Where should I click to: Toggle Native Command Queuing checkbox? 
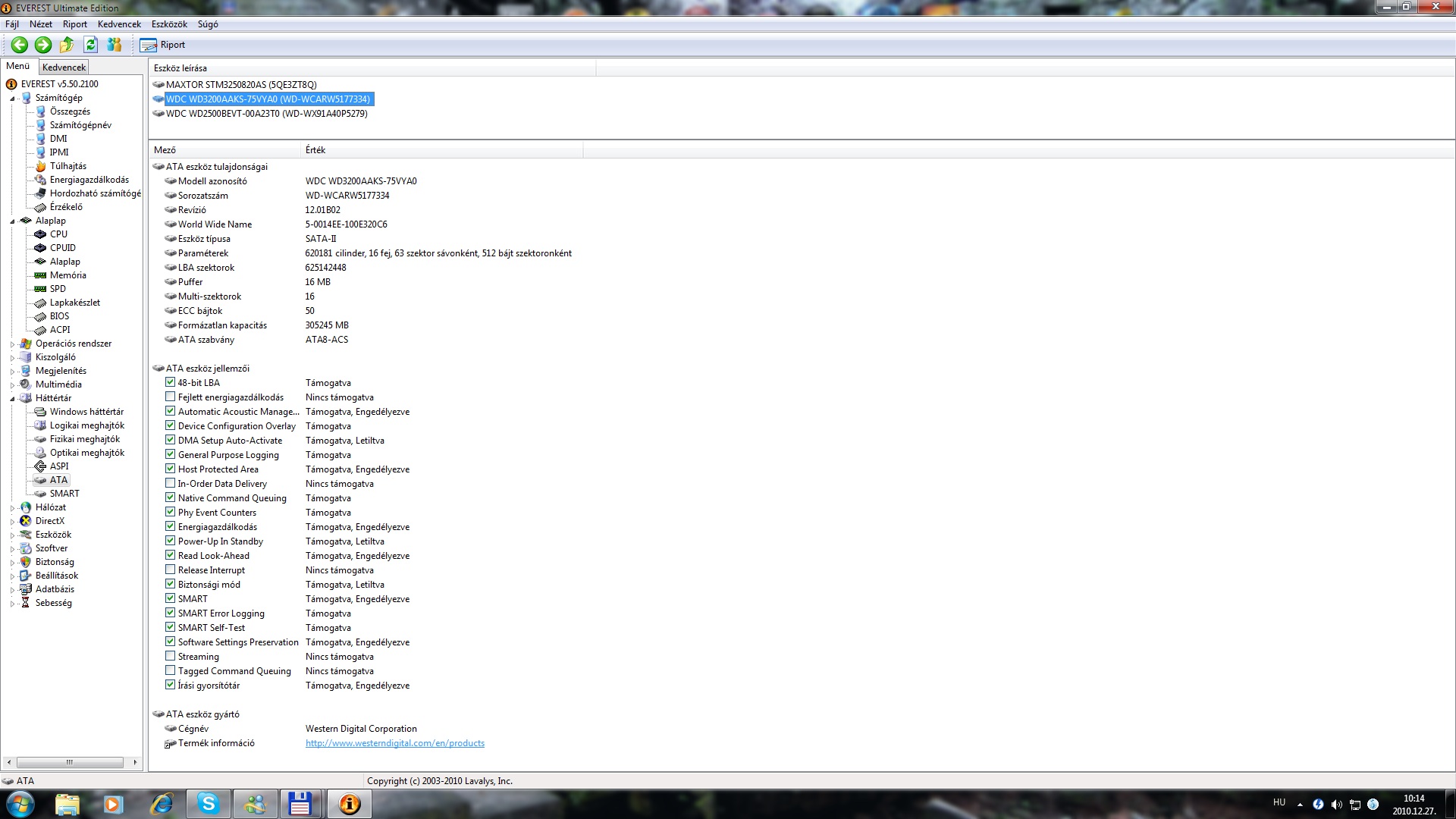click(x=171, y=497)
